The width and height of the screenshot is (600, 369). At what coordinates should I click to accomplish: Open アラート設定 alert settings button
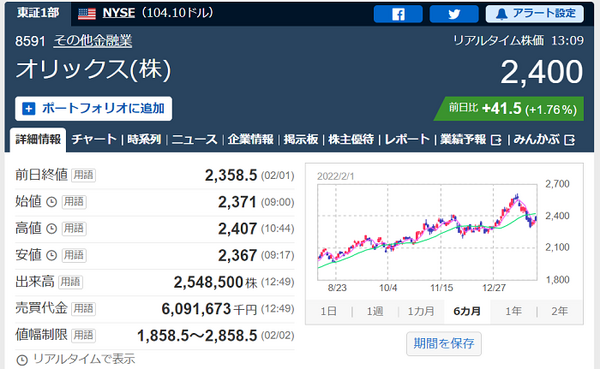pyautogui.click(x=535, y=14)
